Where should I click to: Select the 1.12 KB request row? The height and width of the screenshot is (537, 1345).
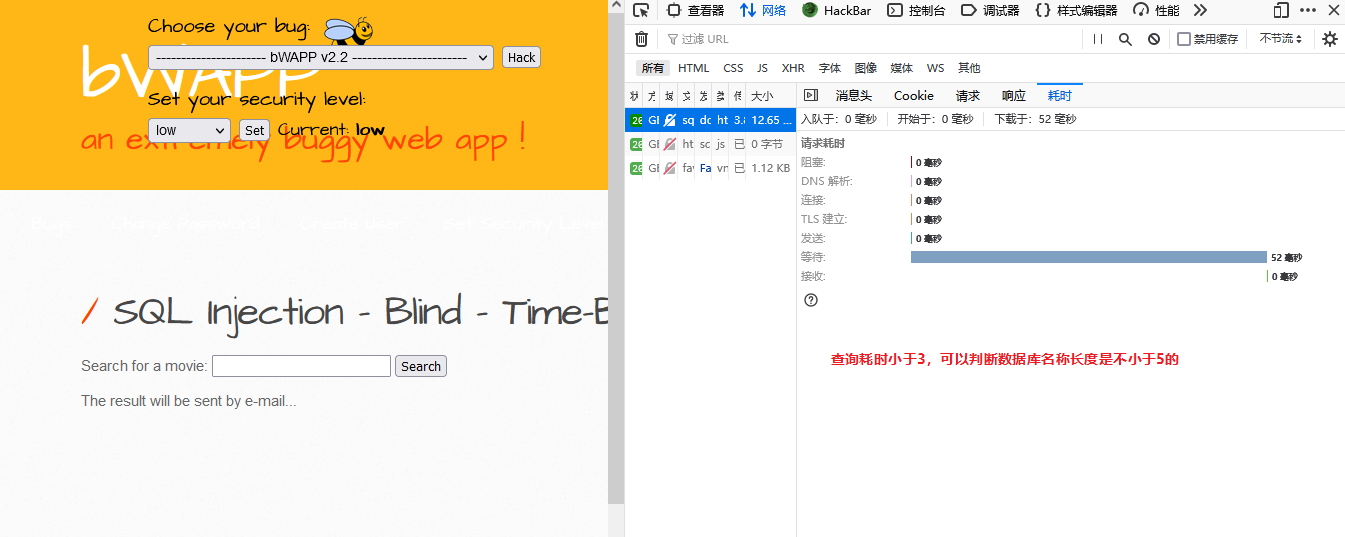[x=710, y=168]
